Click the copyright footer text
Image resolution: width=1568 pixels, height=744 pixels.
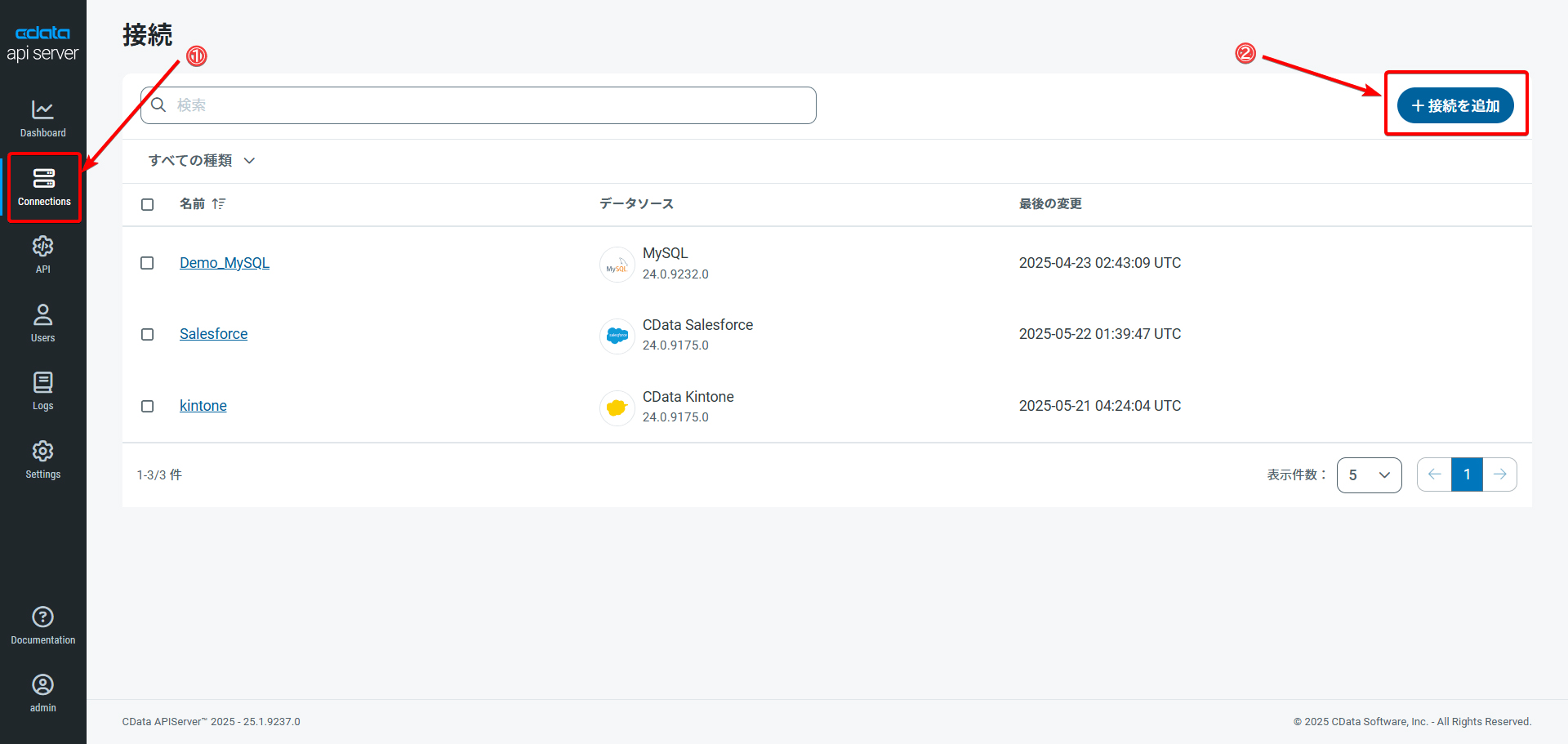point(1412,722)
